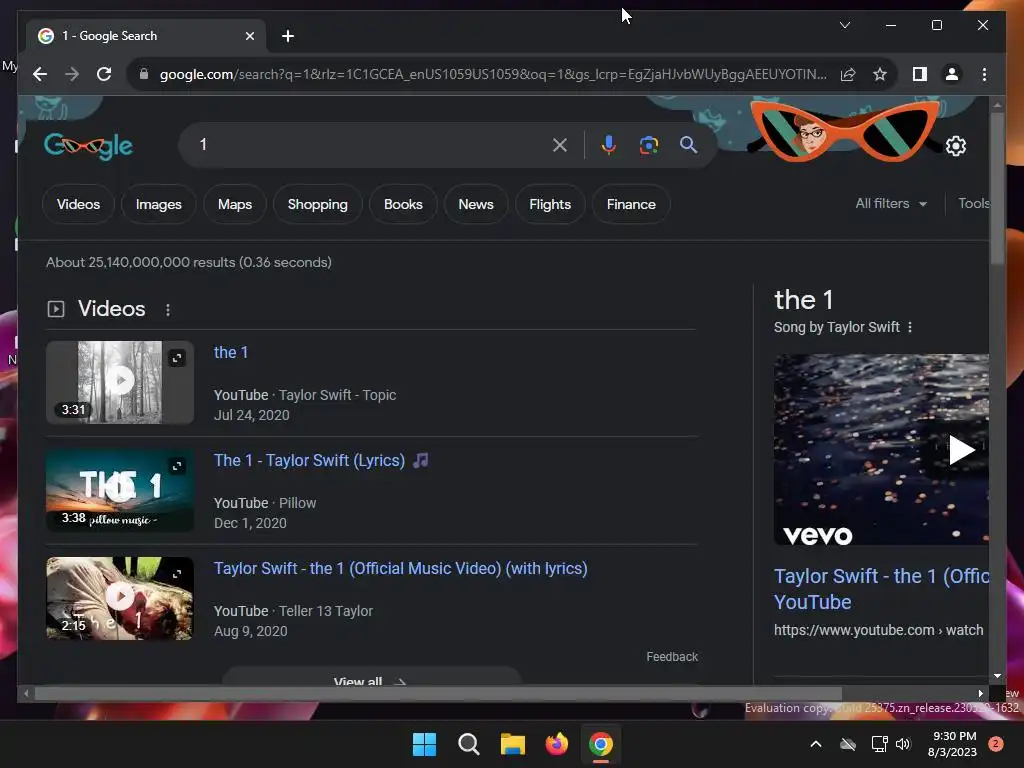
Task: Switch to Books results
Action: click(x=403, y=204)
